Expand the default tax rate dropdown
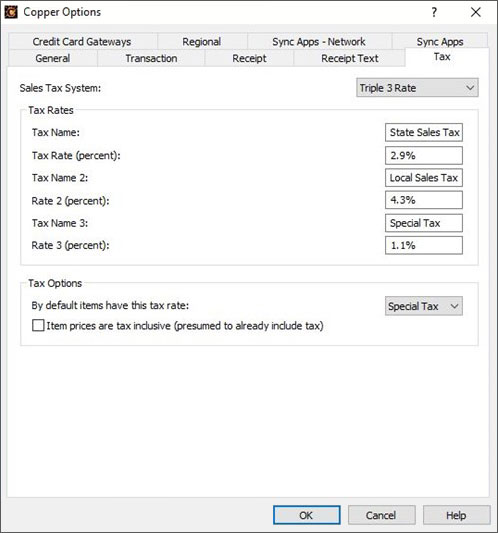The height and width of the screenshot is (533, 498). [x=424, y=306]
